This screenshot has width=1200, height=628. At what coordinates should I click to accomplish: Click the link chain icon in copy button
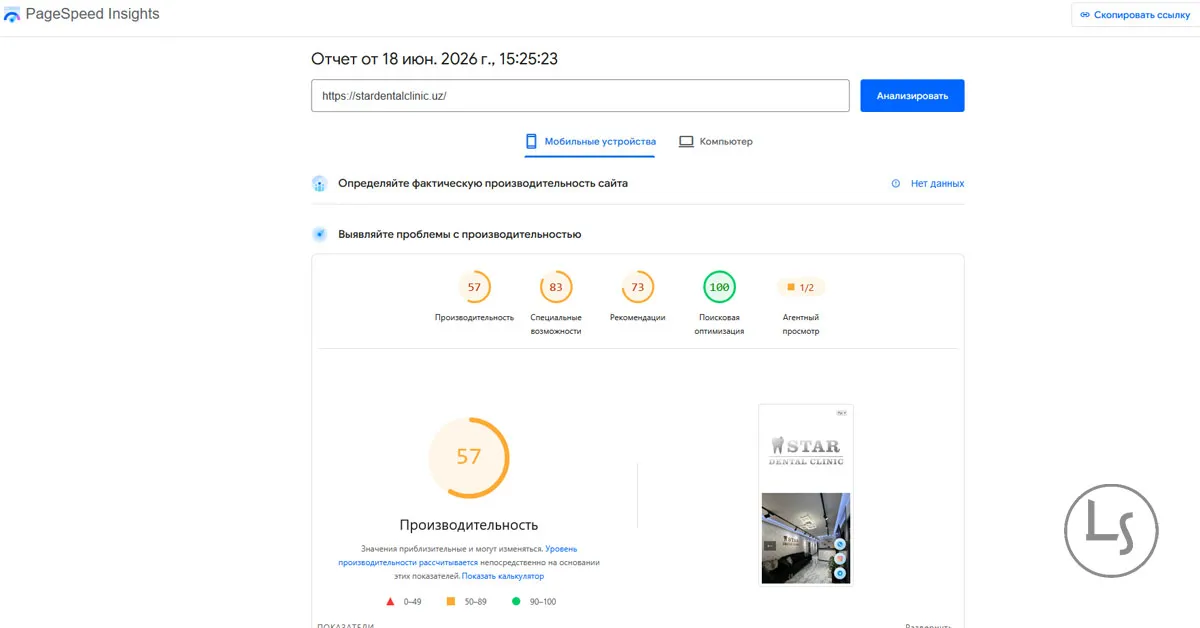[1085, 15]
